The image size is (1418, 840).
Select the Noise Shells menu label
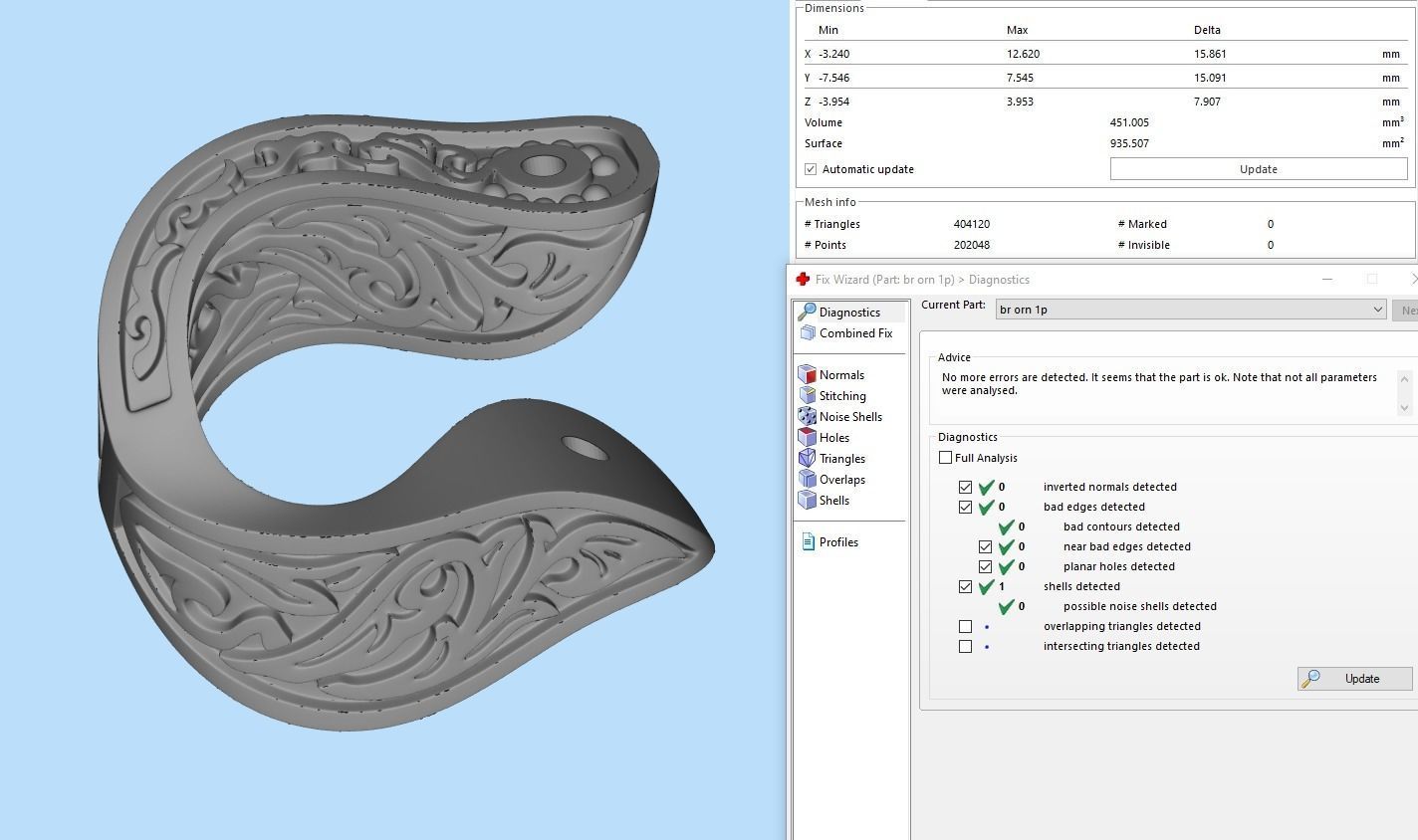coord(850,417)
